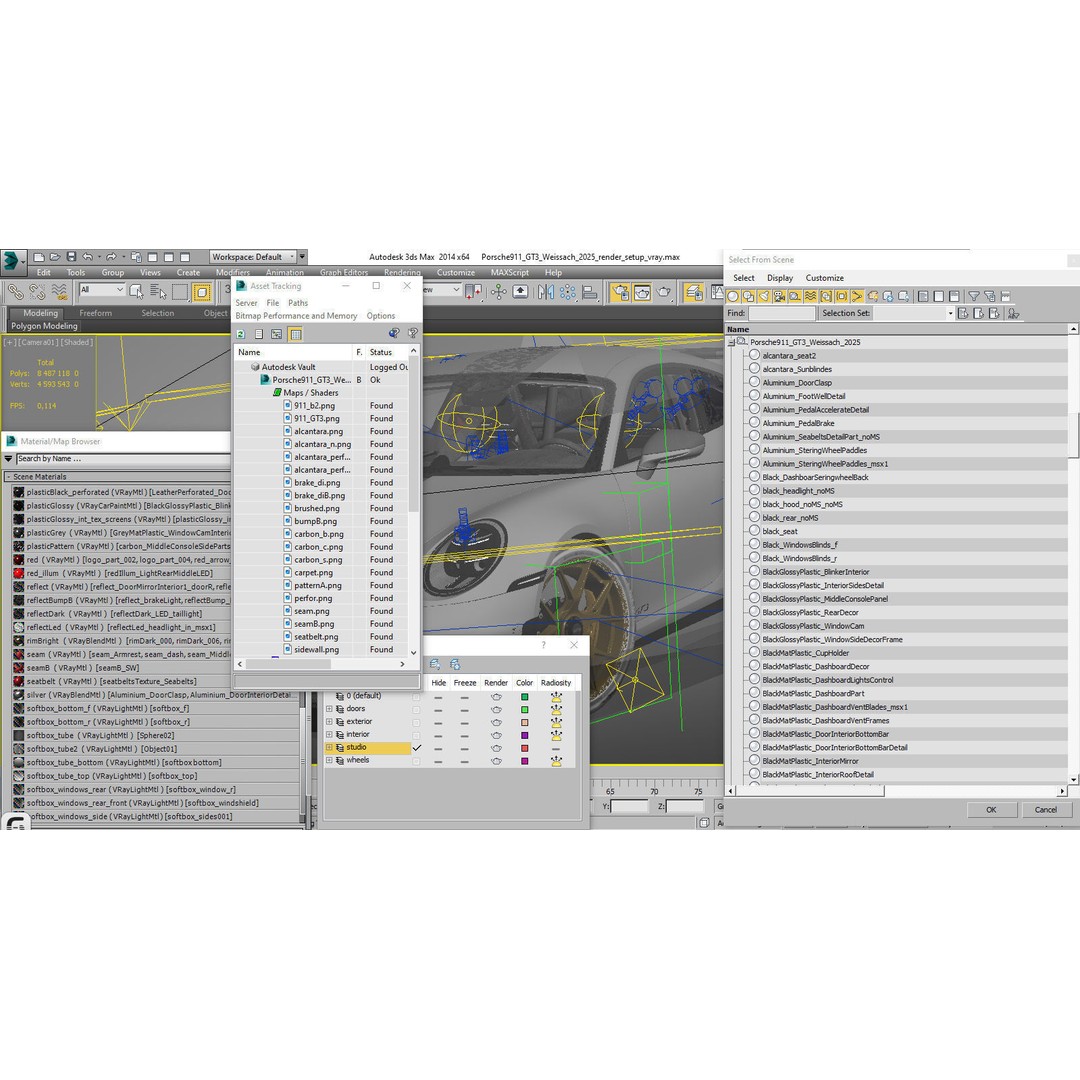Click the Mirror tool in main toolbar
The image size is (1080, 1080).
tap(546, 292)
